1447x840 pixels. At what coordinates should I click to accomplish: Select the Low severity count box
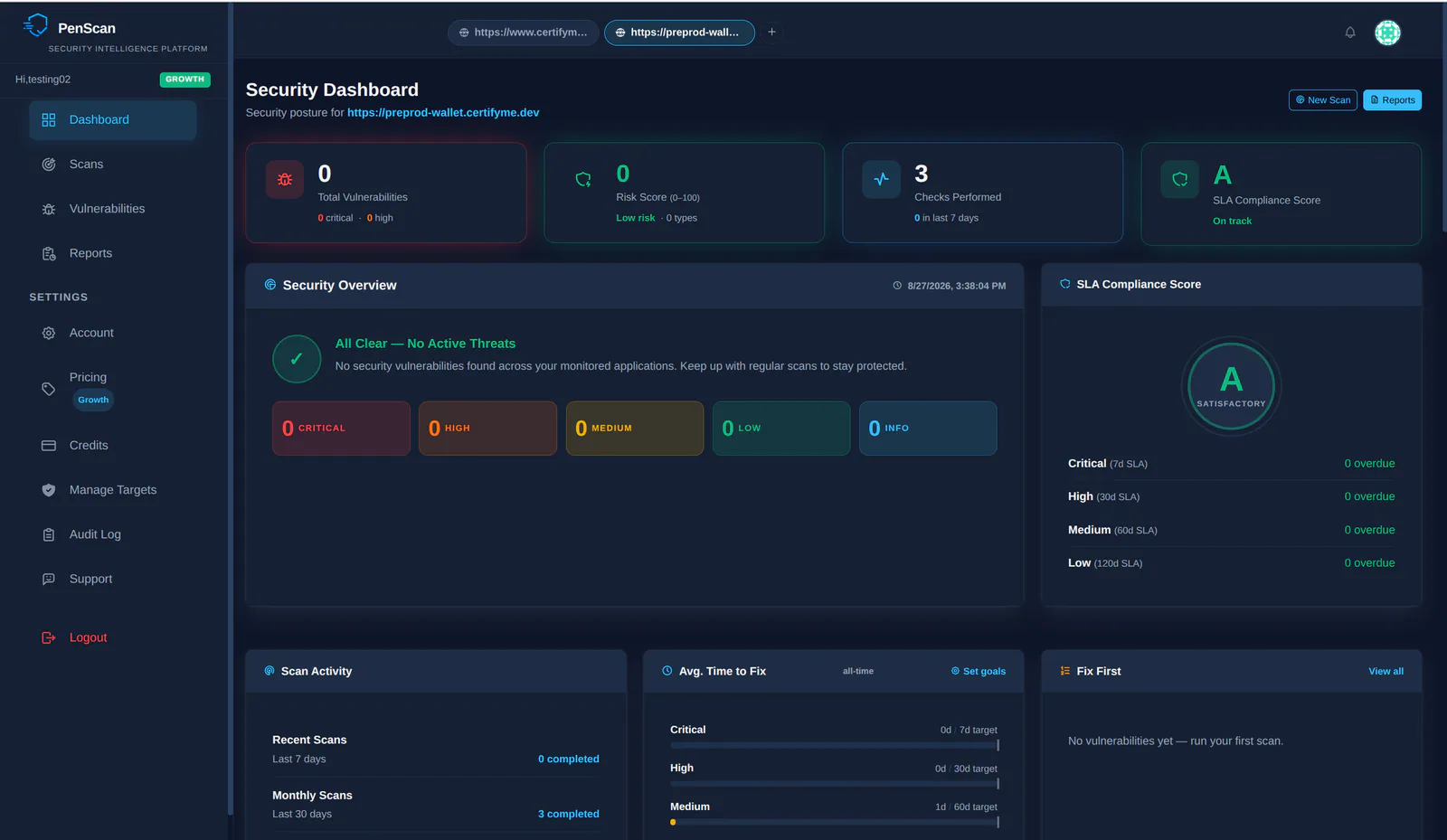781,429
